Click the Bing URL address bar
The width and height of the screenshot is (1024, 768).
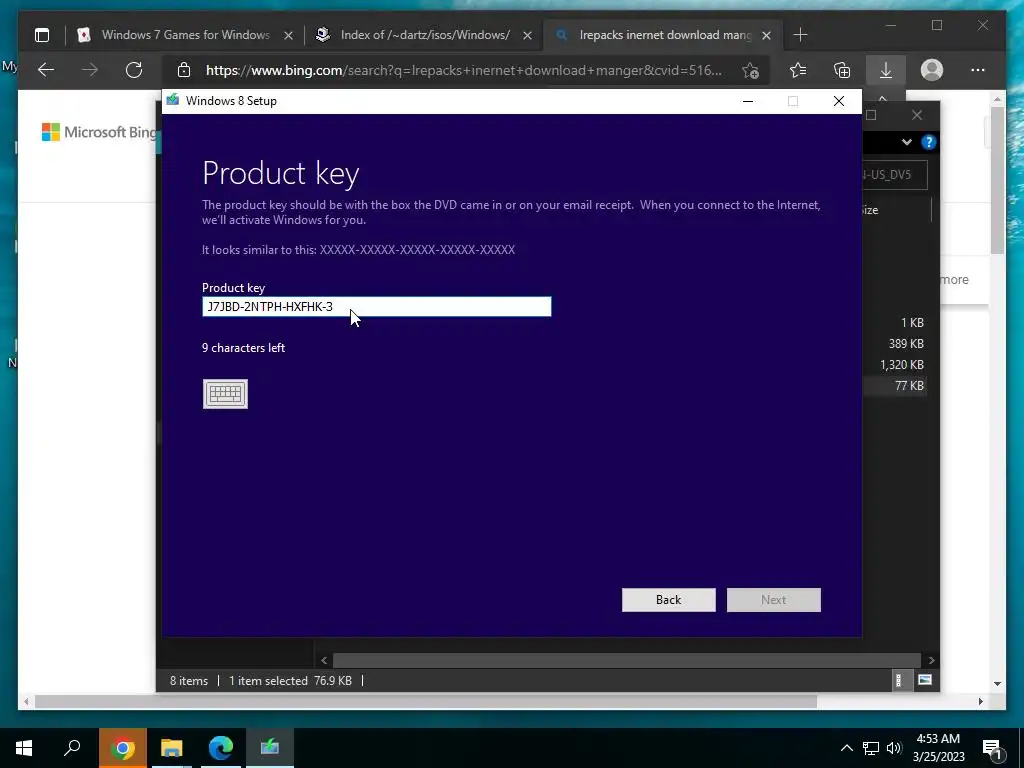click(x=464, y=70)
